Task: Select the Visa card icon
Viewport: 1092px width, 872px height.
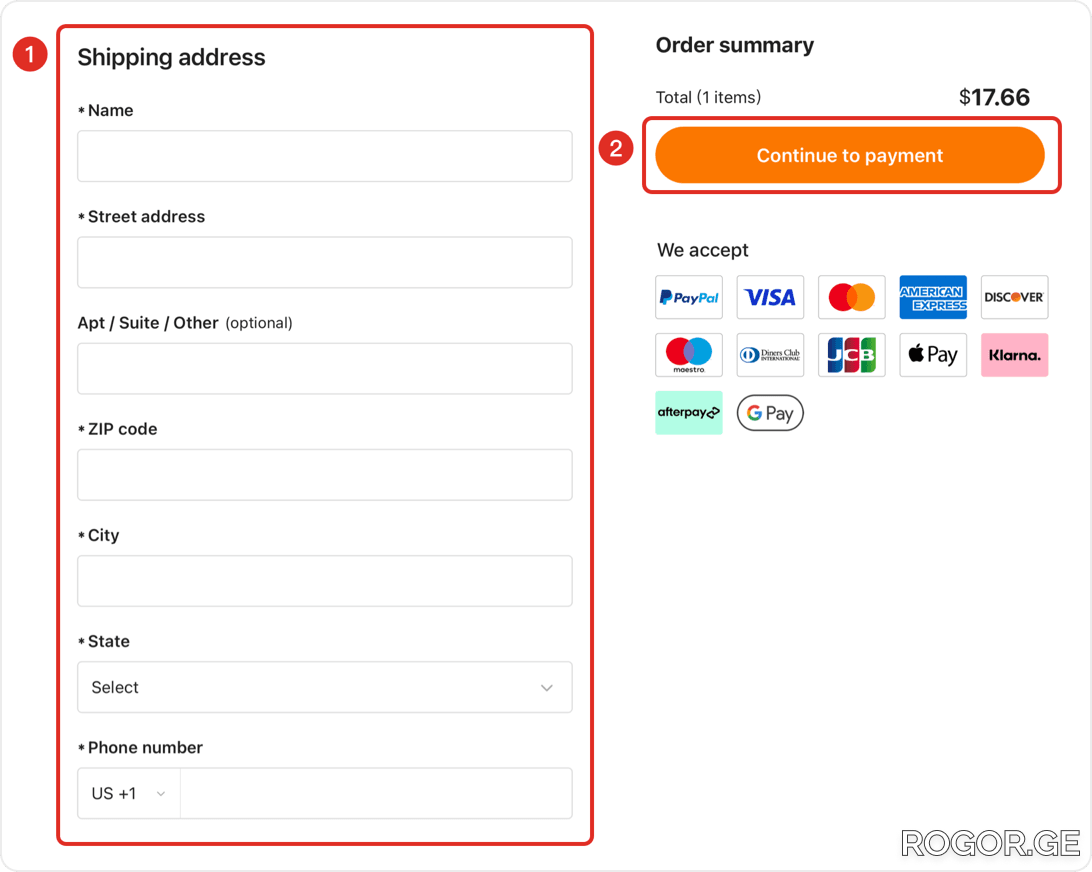Action: pos(770,297)
